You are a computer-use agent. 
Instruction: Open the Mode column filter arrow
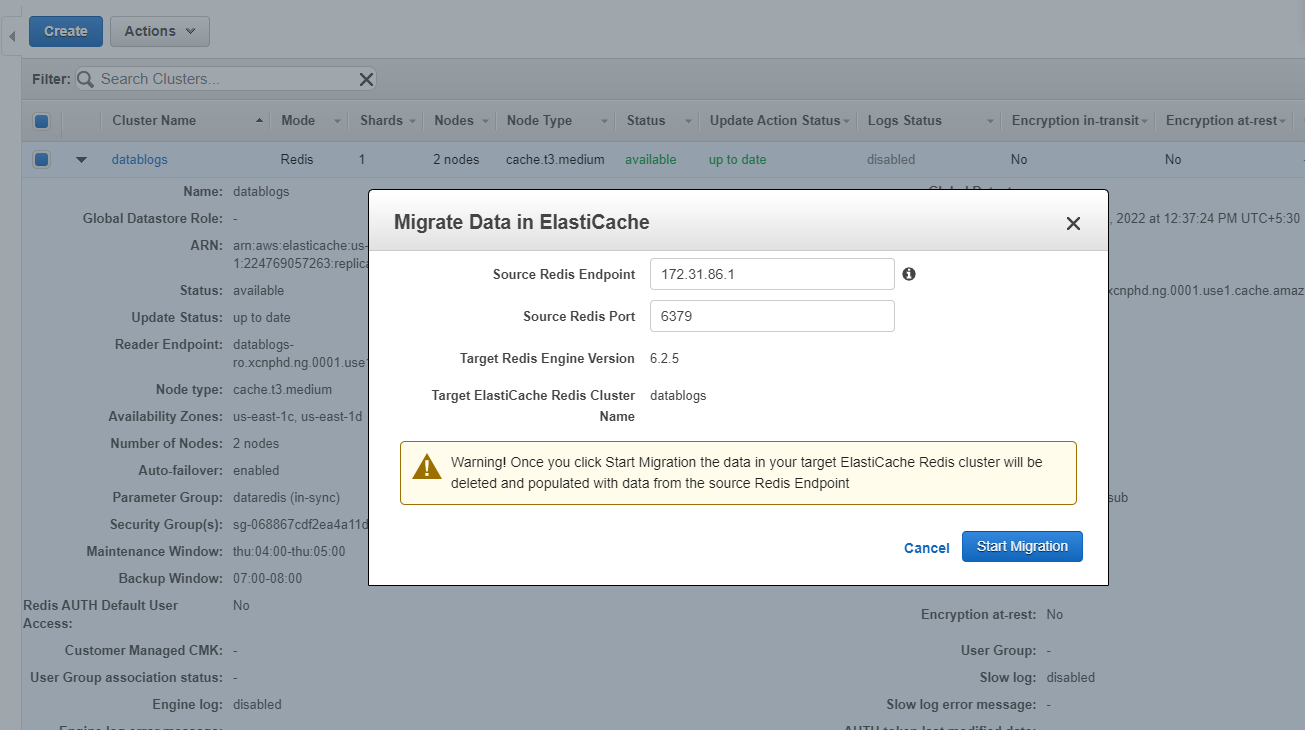pyautogui.click(x=338, y=121)
